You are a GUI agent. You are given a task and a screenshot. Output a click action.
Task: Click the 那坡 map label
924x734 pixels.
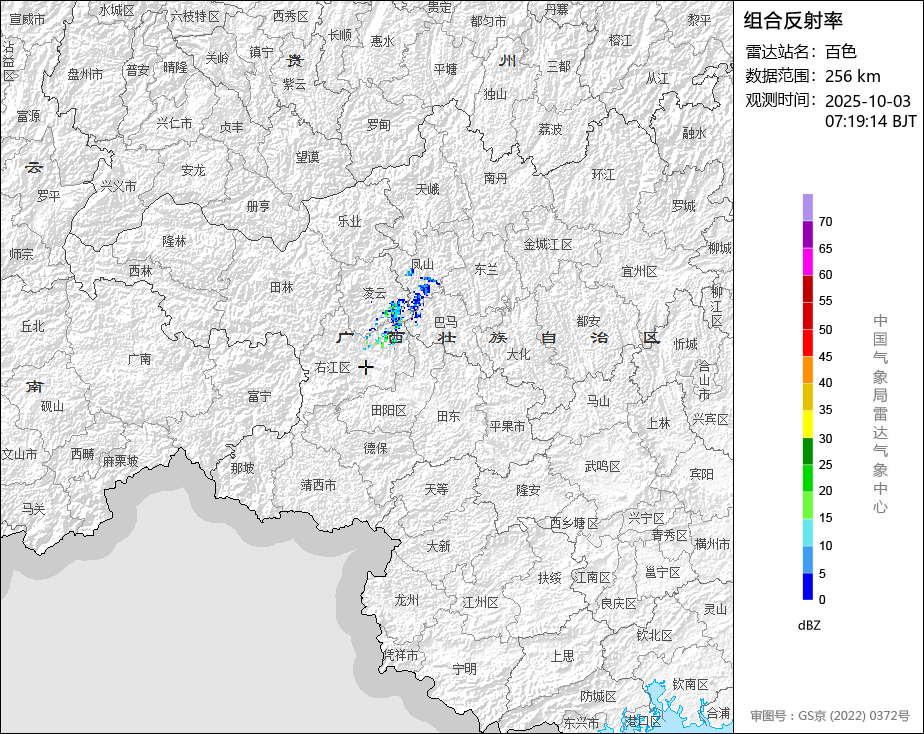click(242, 468)
